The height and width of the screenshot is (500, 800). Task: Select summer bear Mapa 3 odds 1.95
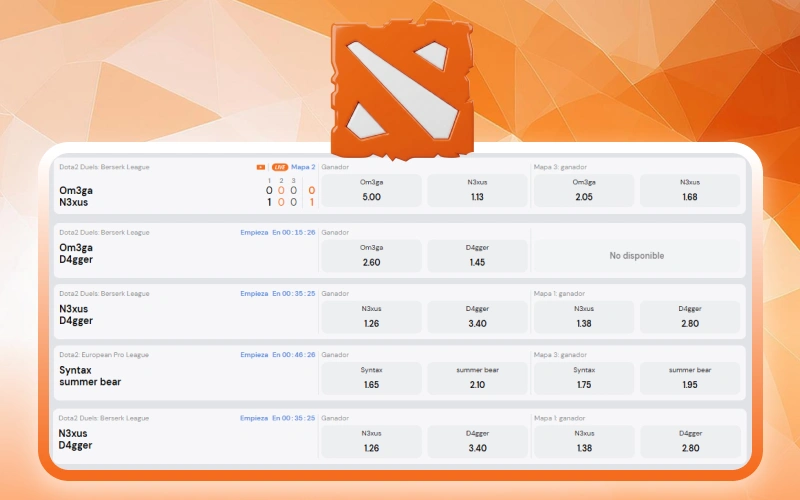(690, 378)
